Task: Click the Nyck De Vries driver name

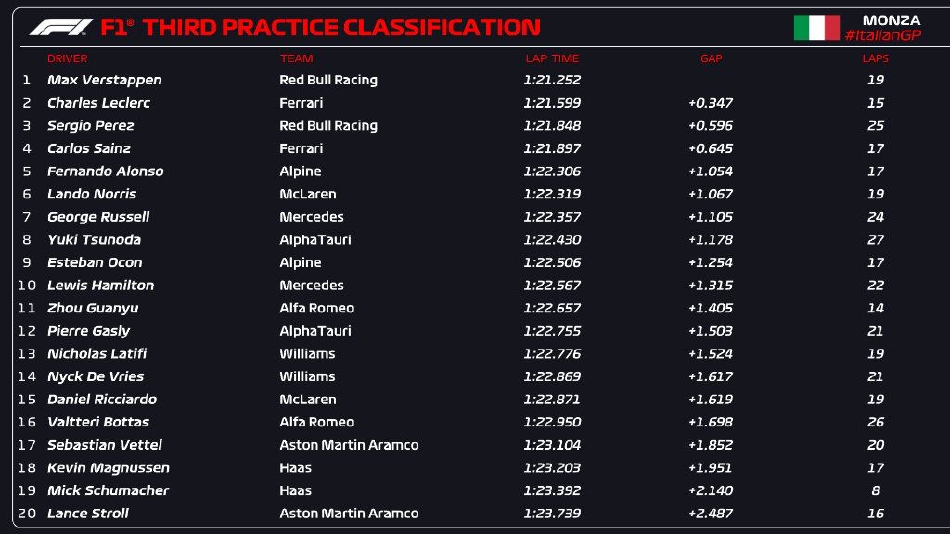Action: pyautogui.click(x=95, y=377)
